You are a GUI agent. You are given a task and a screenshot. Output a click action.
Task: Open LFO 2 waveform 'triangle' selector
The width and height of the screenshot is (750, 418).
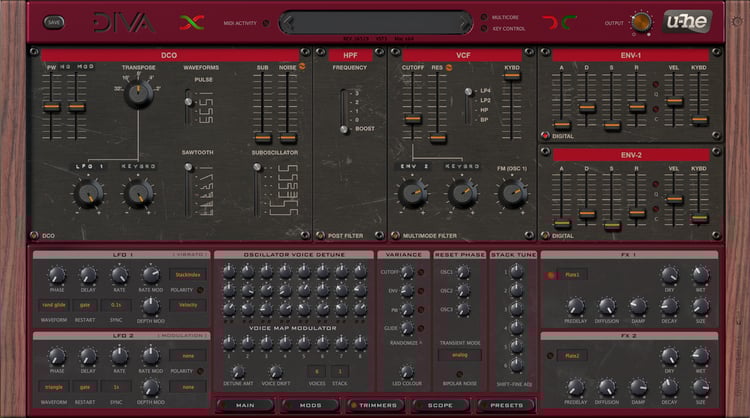[x=54, y=387]
